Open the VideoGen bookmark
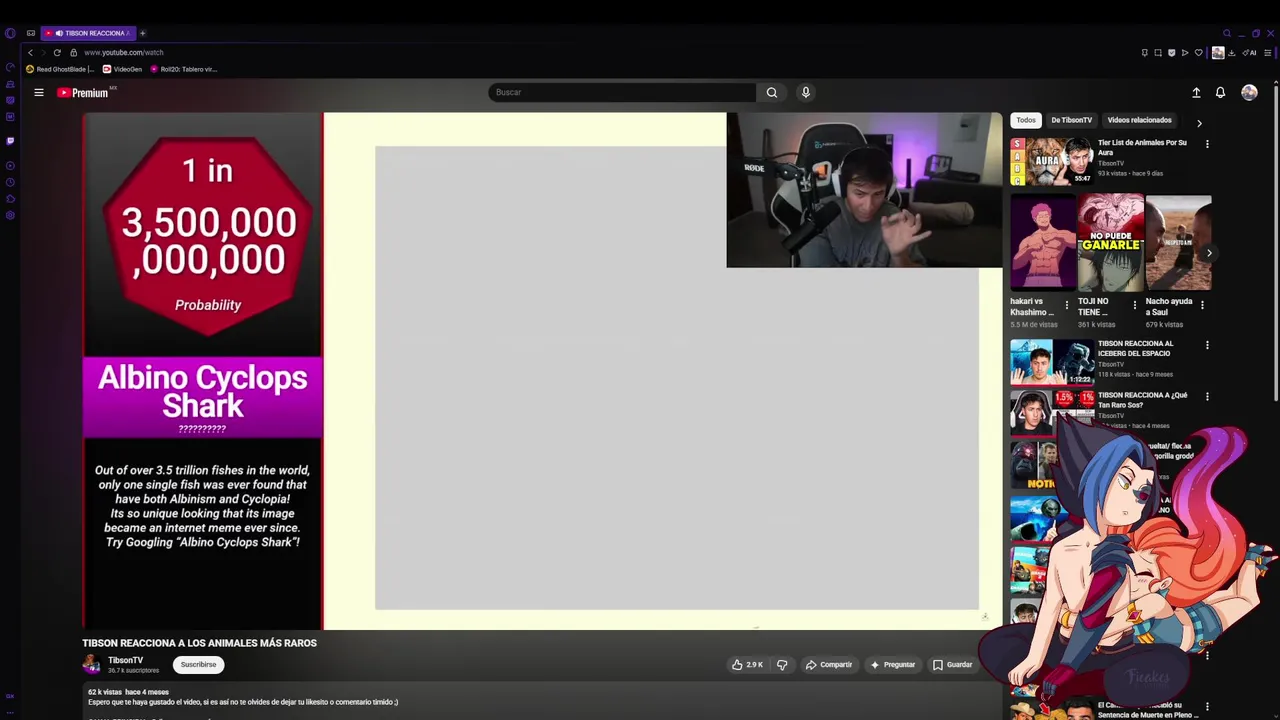The width and height of the screenshot is (1280, 720). coord(122,69)
